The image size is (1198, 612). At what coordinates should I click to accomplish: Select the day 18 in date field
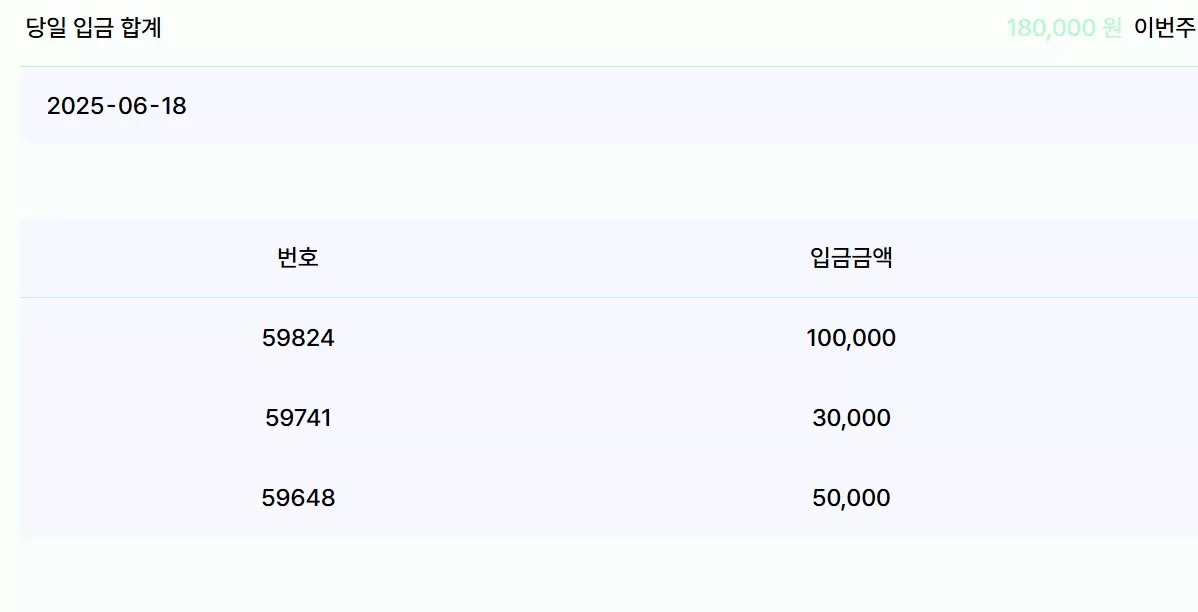(173, 105)
